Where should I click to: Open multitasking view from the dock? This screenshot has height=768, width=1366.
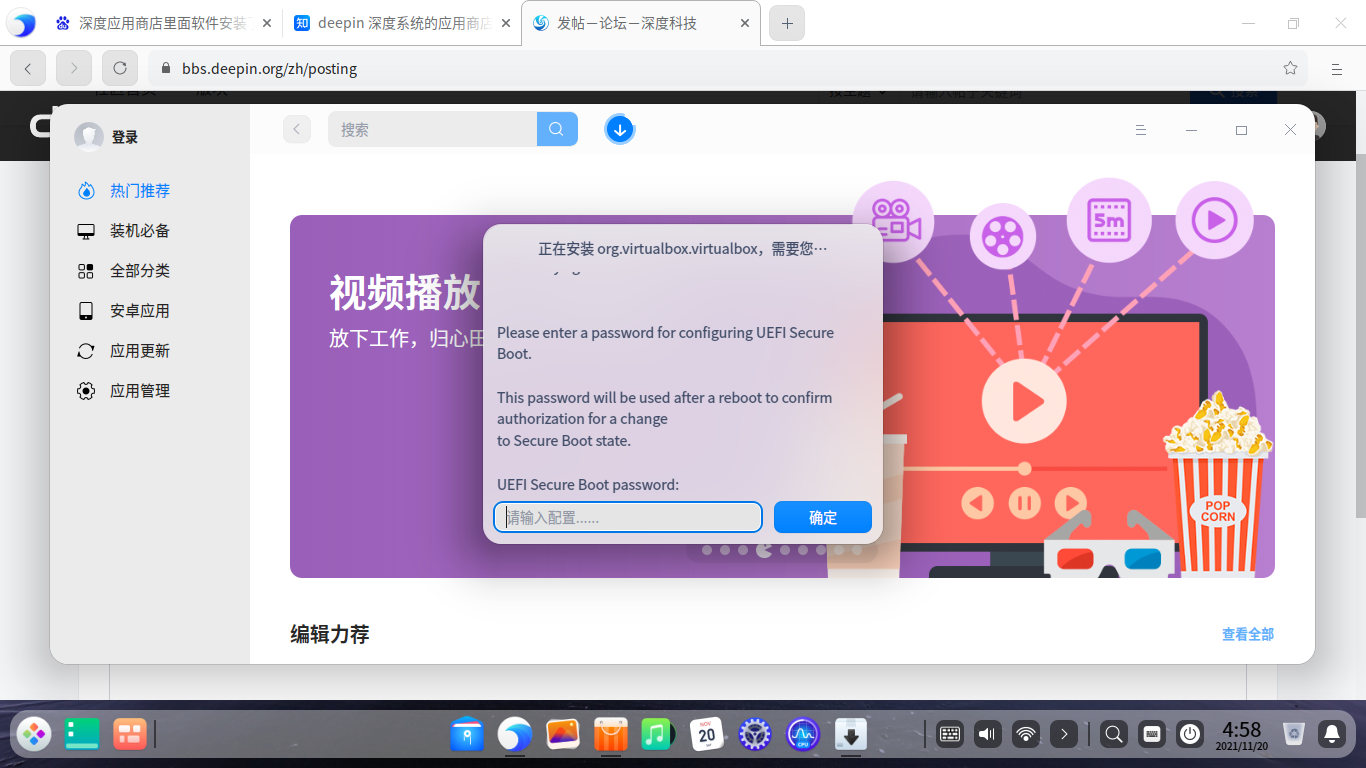pos(129,734)
